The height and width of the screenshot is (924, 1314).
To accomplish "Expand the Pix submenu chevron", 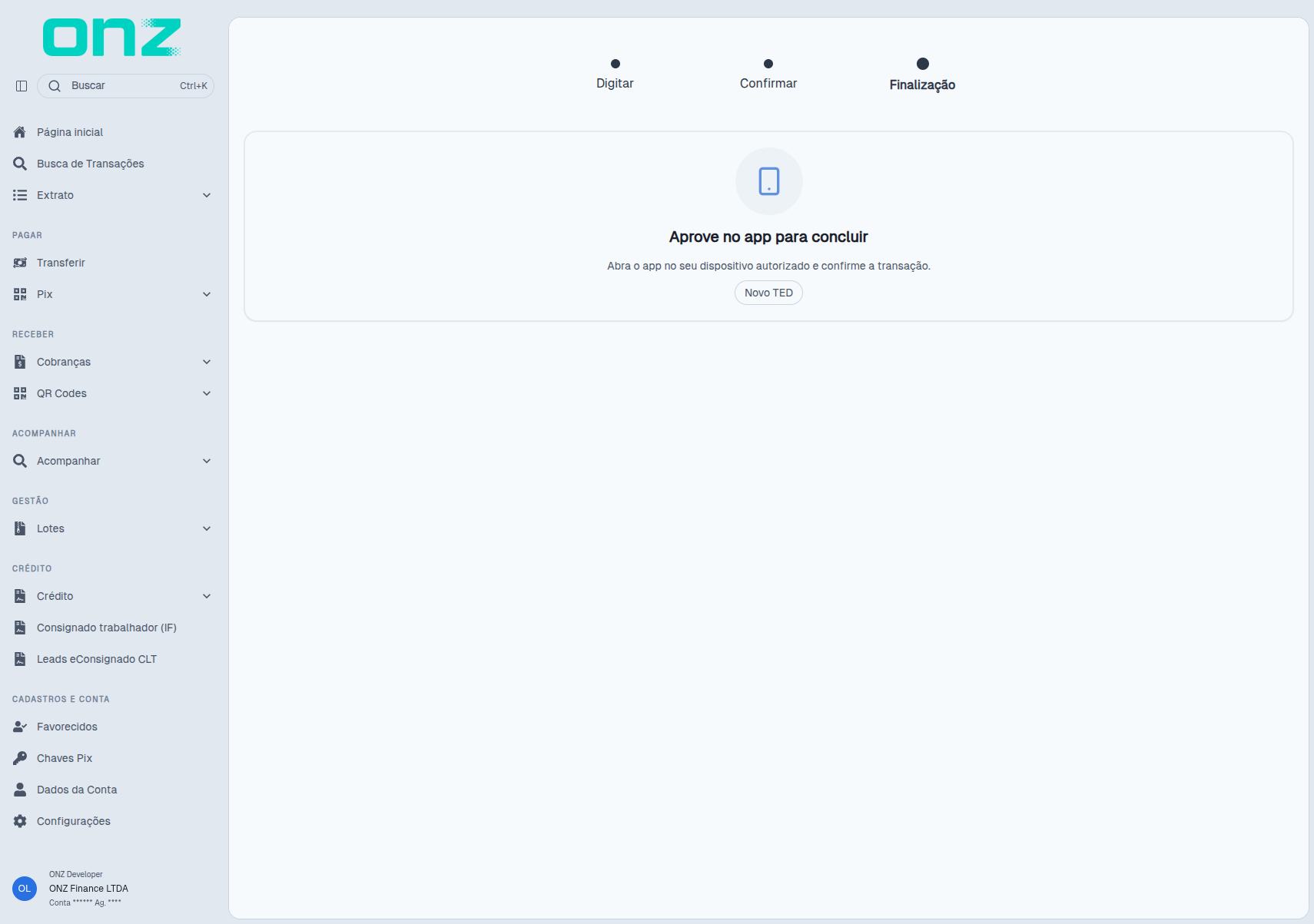I will pos(207,294).
